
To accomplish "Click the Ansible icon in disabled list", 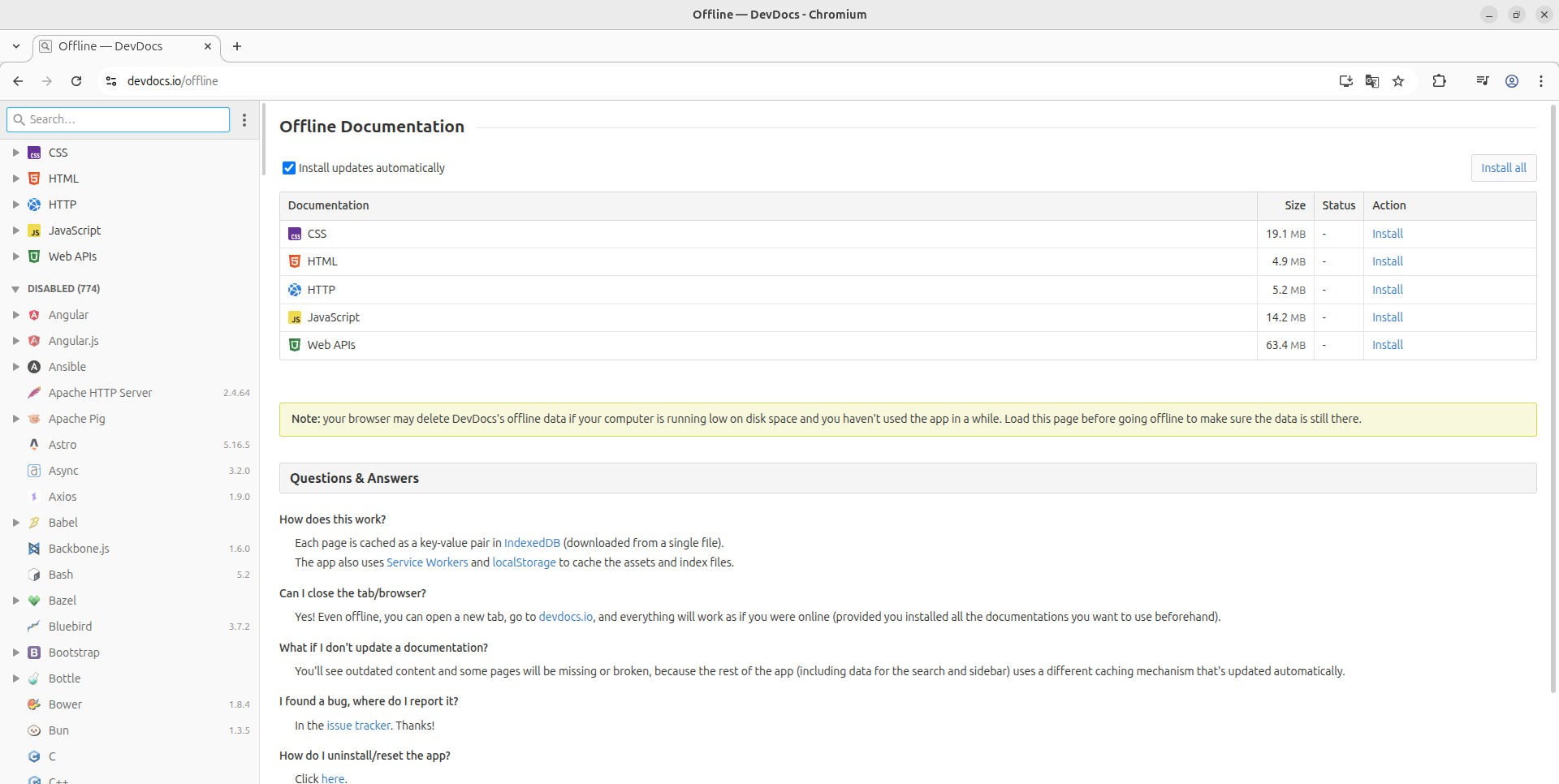I will coord(34,368).
